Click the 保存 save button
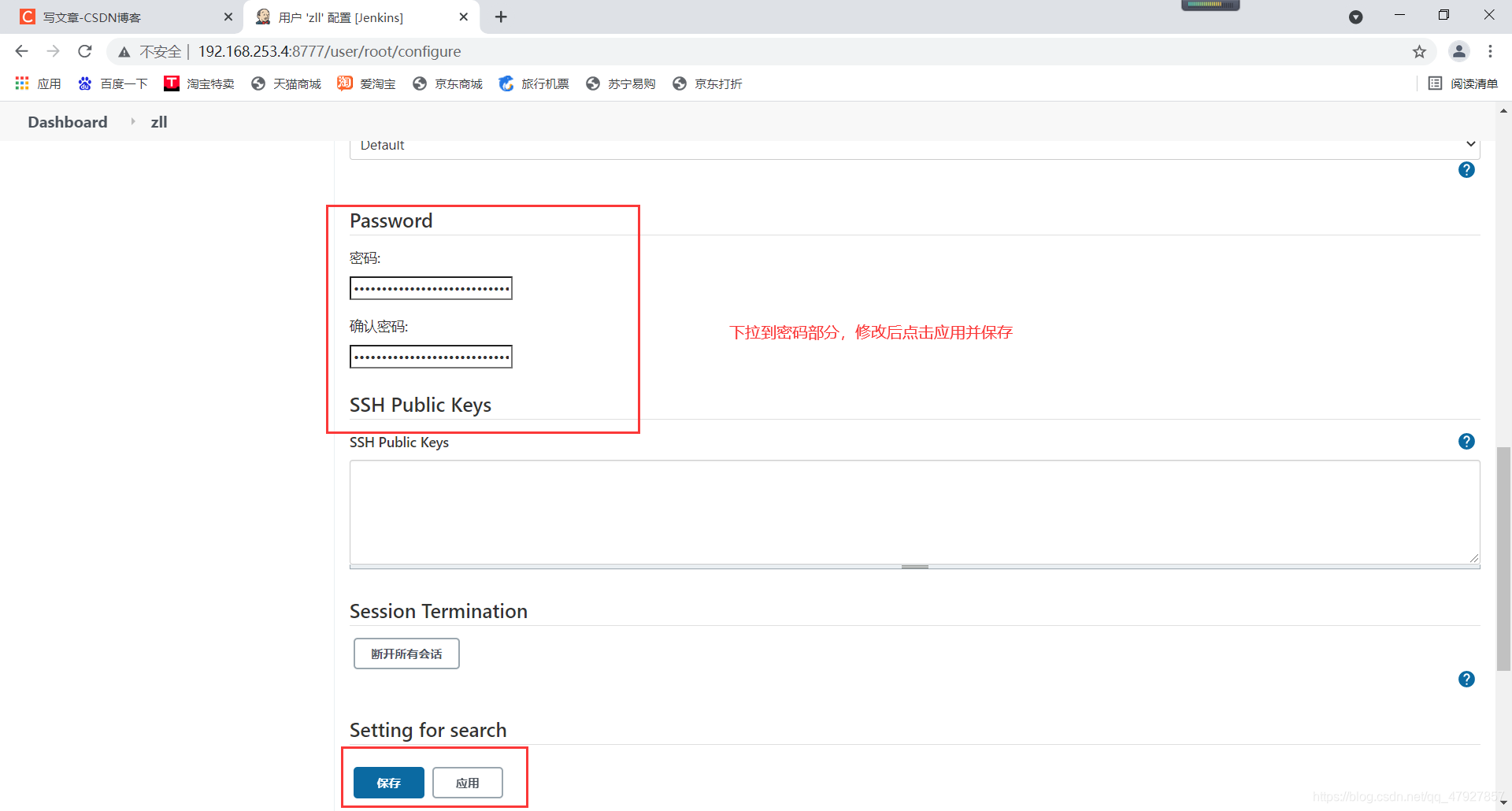 389,783
